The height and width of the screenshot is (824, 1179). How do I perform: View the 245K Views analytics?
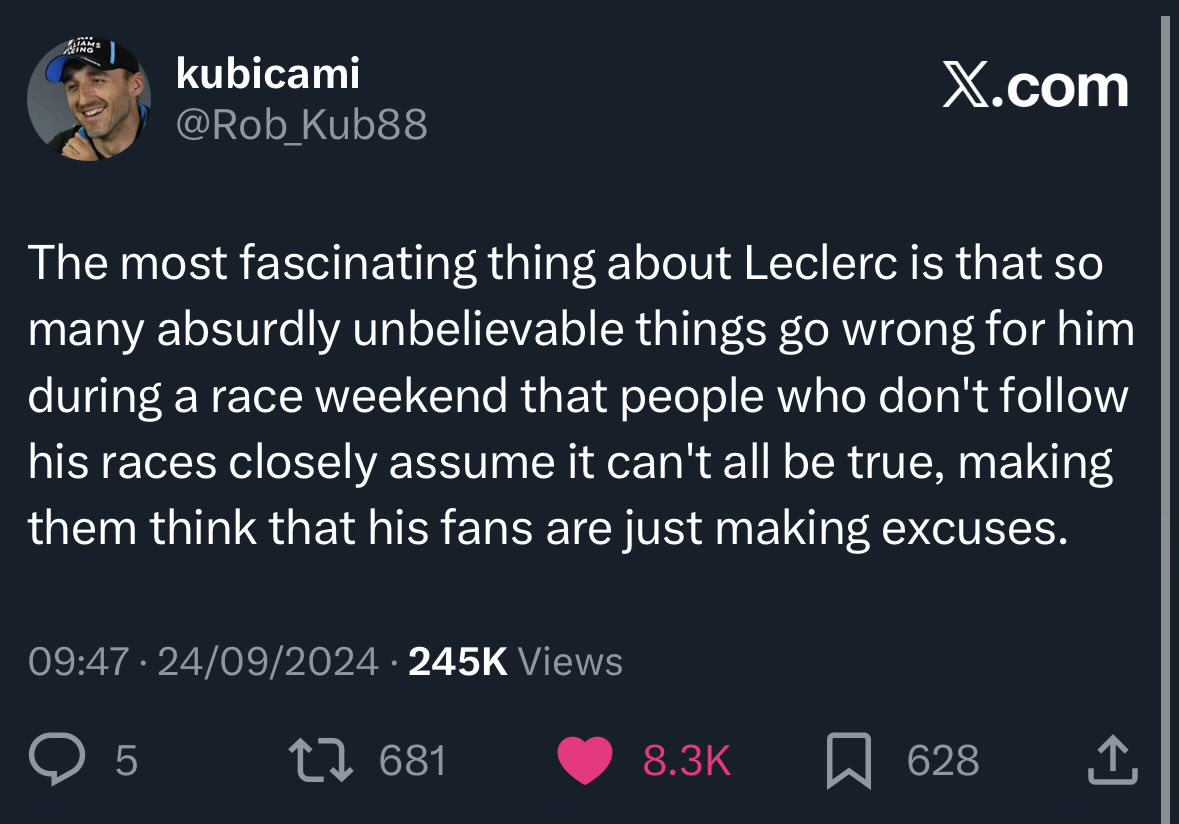pos(515,662)
